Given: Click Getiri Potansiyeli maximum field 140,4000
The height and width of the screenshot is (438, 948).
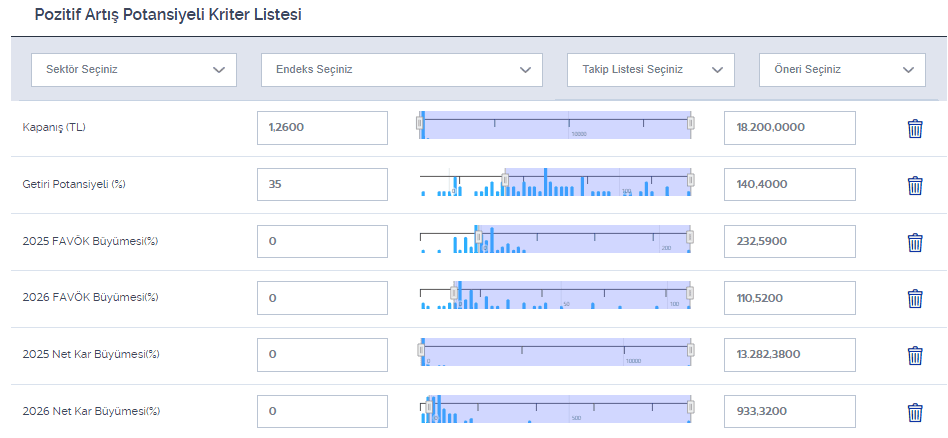Looking at the screenshot, I should click(x=789, y=185).
